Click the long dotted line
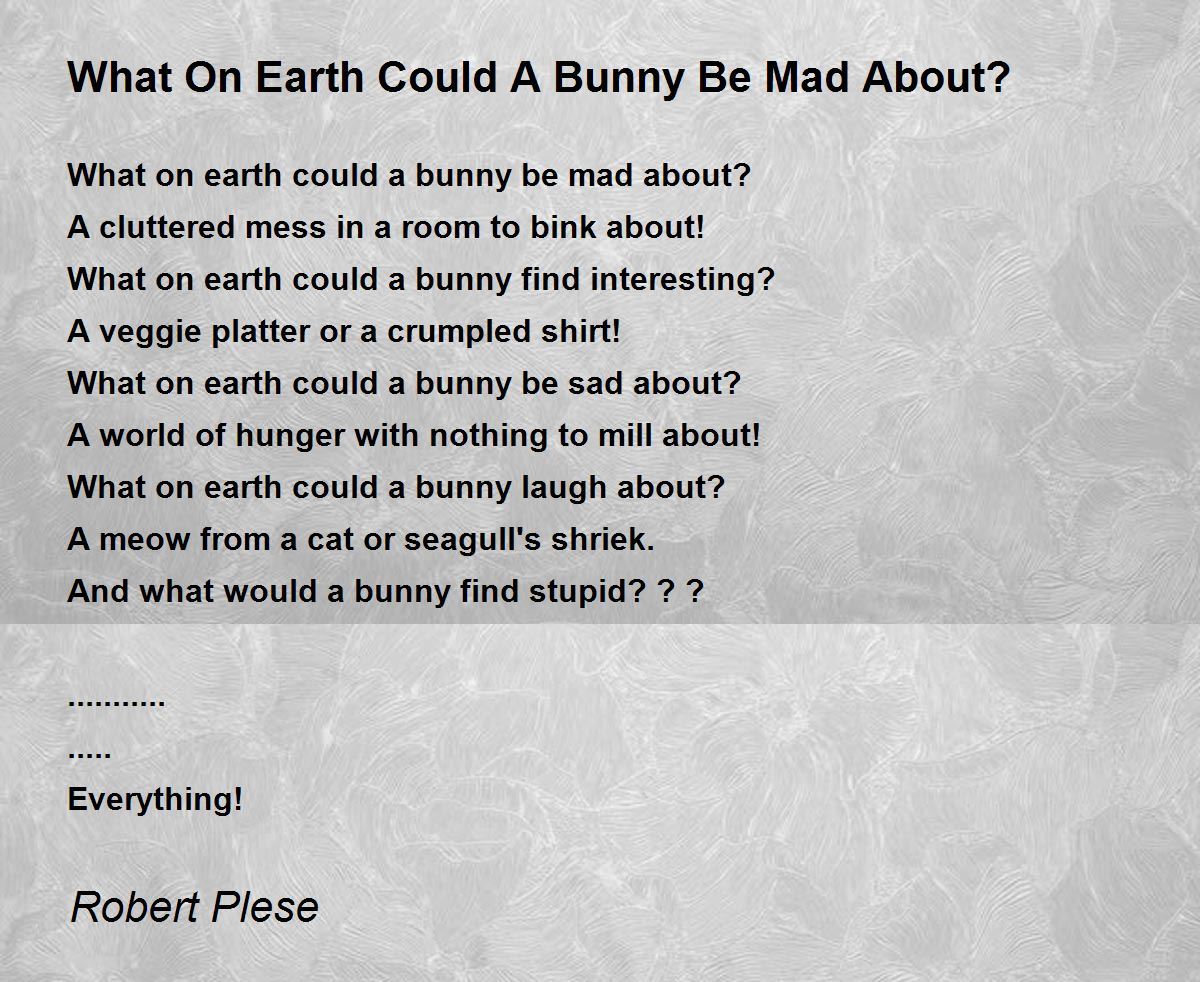The width and height of the screenshot is (1200, 982). (x=116, y=702)
